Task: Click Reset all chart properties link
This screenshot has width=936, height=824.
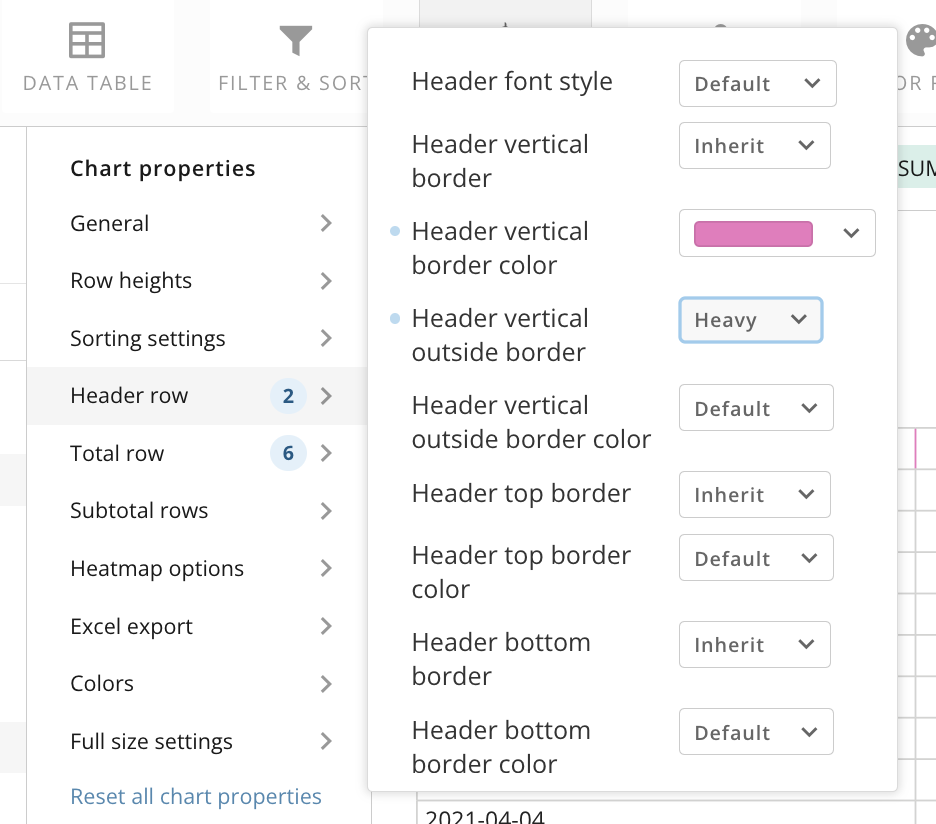Action: 196,797
